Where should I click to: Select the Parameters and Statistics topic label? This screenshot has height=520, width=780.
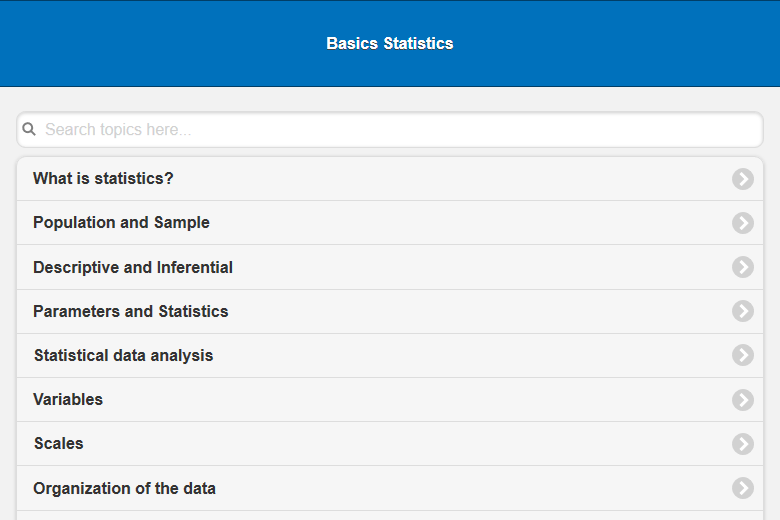[x=130, y=311]
